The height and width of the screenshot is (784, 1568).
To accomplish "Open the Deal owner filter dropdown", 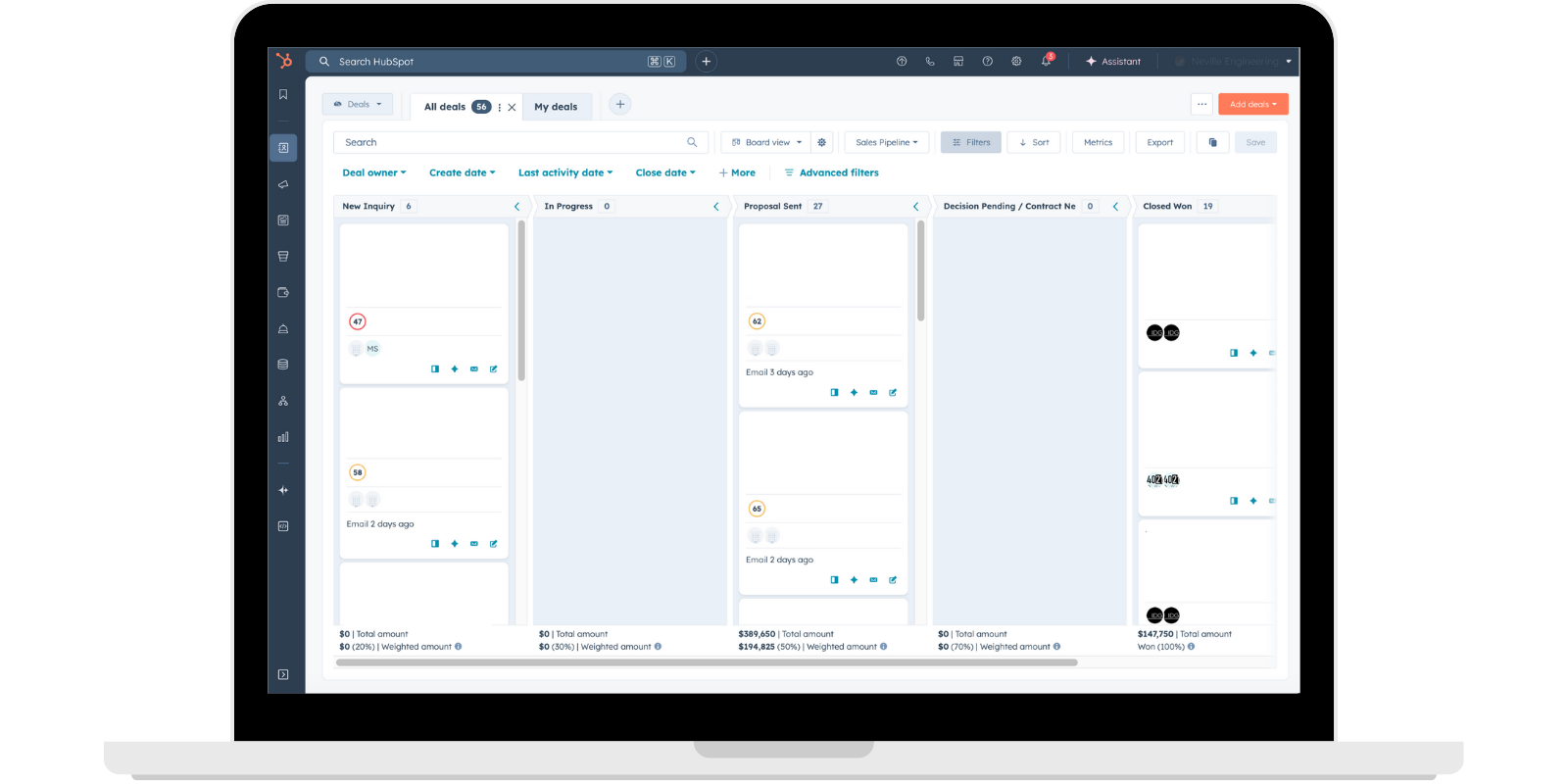I will [x=373, y=172].
